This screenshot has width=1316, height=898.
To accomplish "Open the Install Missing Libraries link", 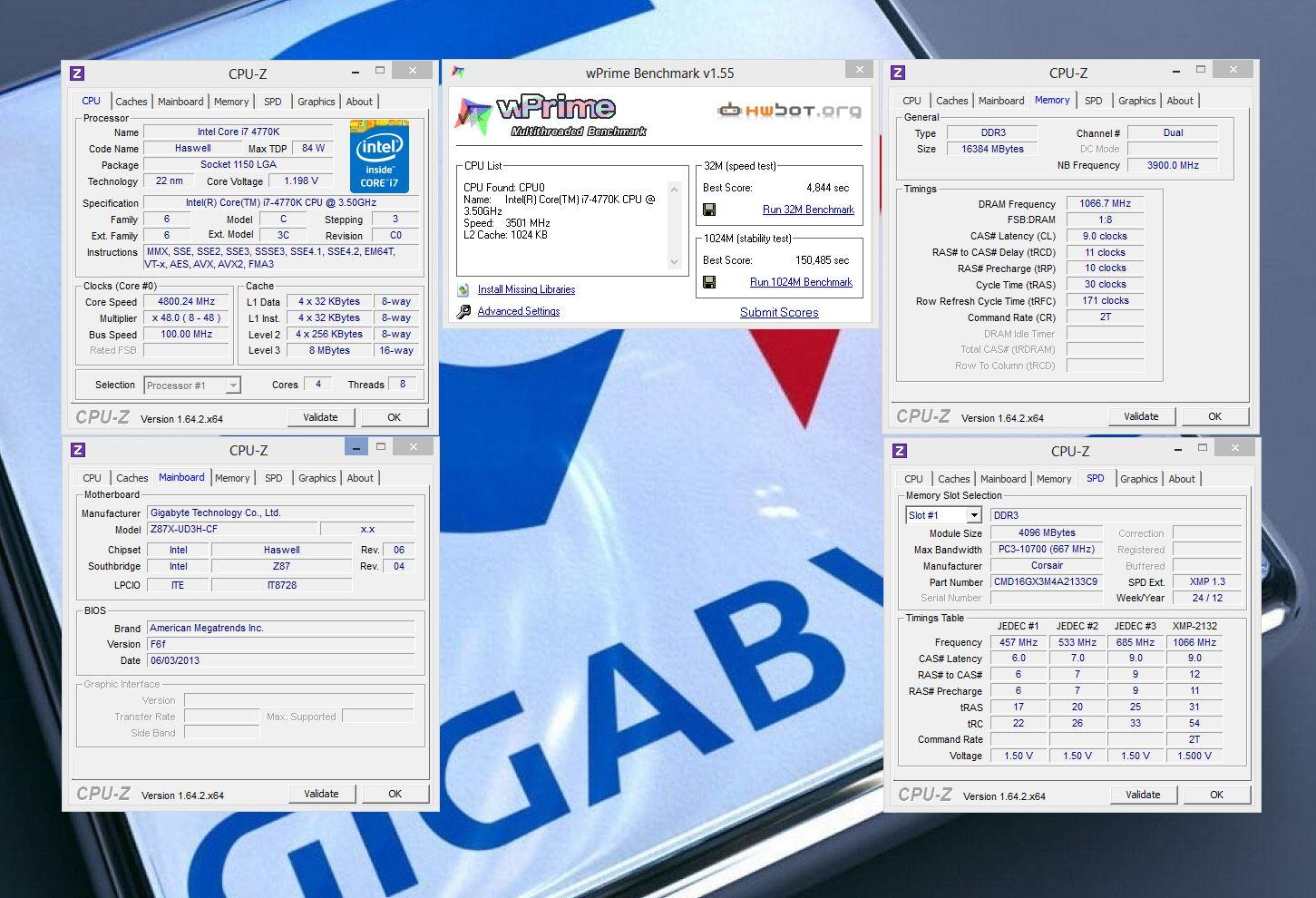I will pos(526,289).
